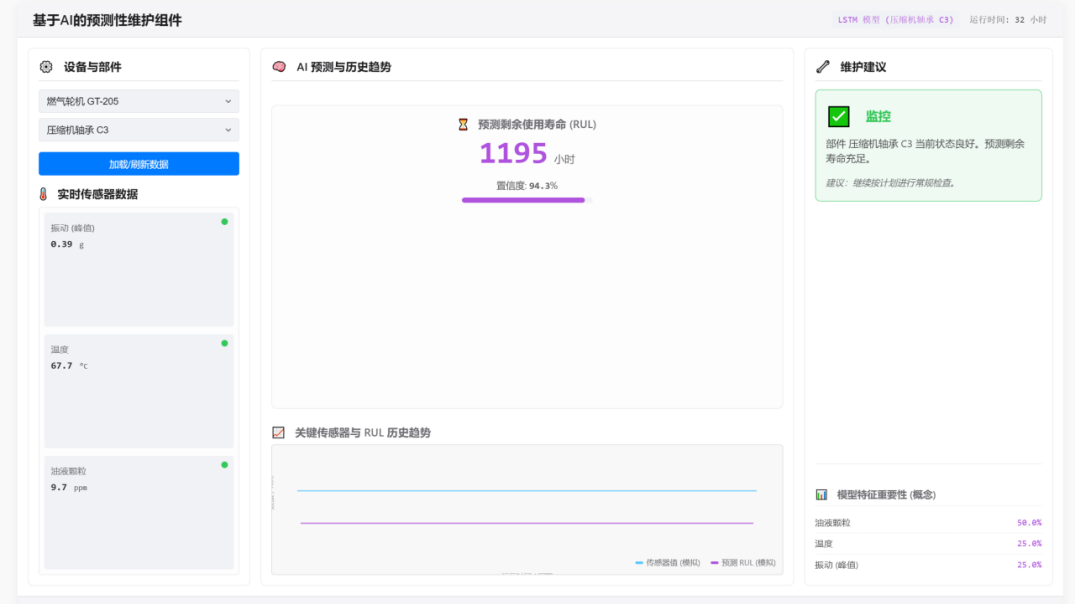Click the 监控 status heading
The height and width of the screenshot is (604, 1075).
click(x=878, y=117)
